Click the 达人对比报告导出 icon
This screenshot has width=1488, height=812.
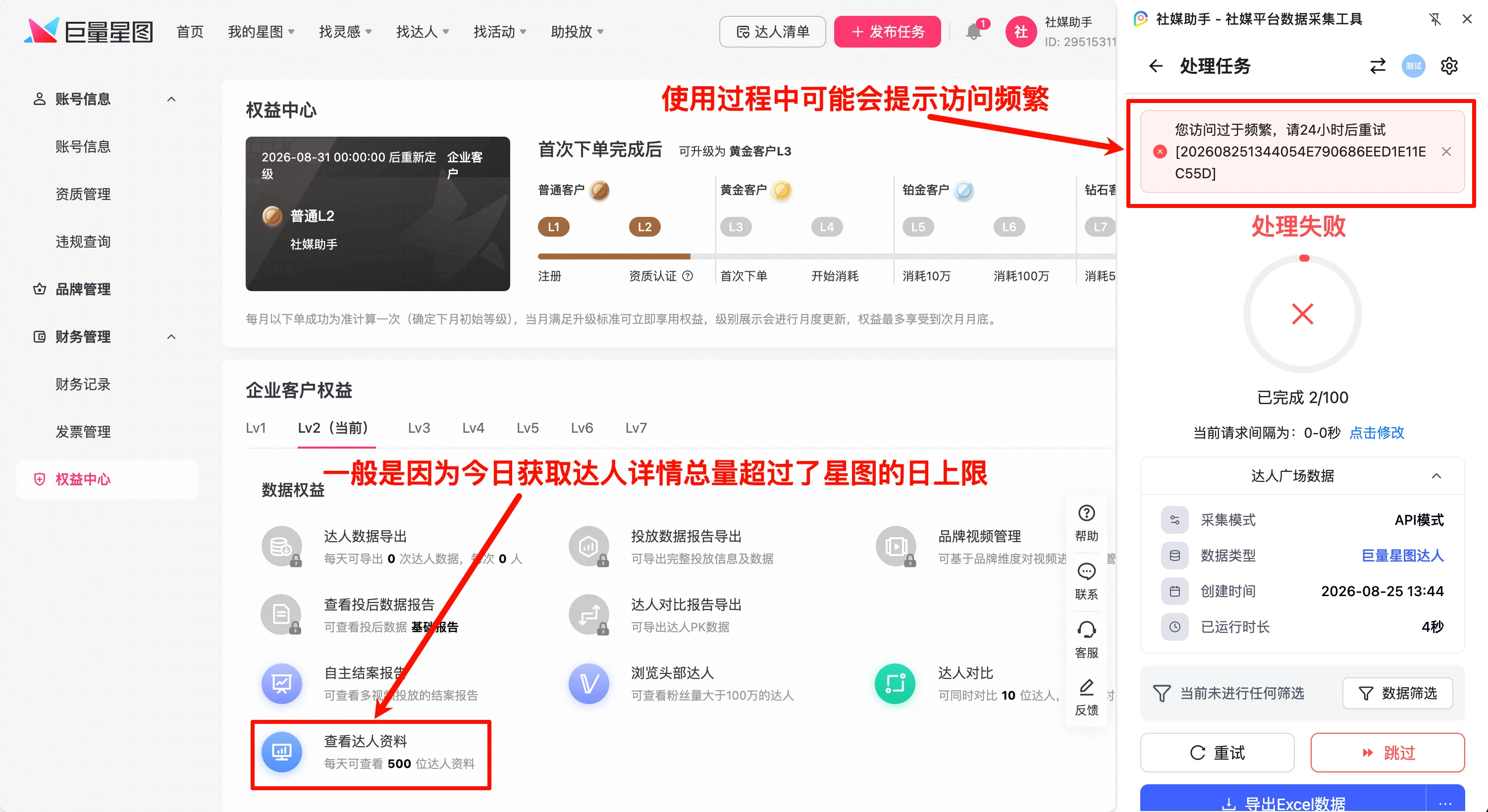(588, 614)
